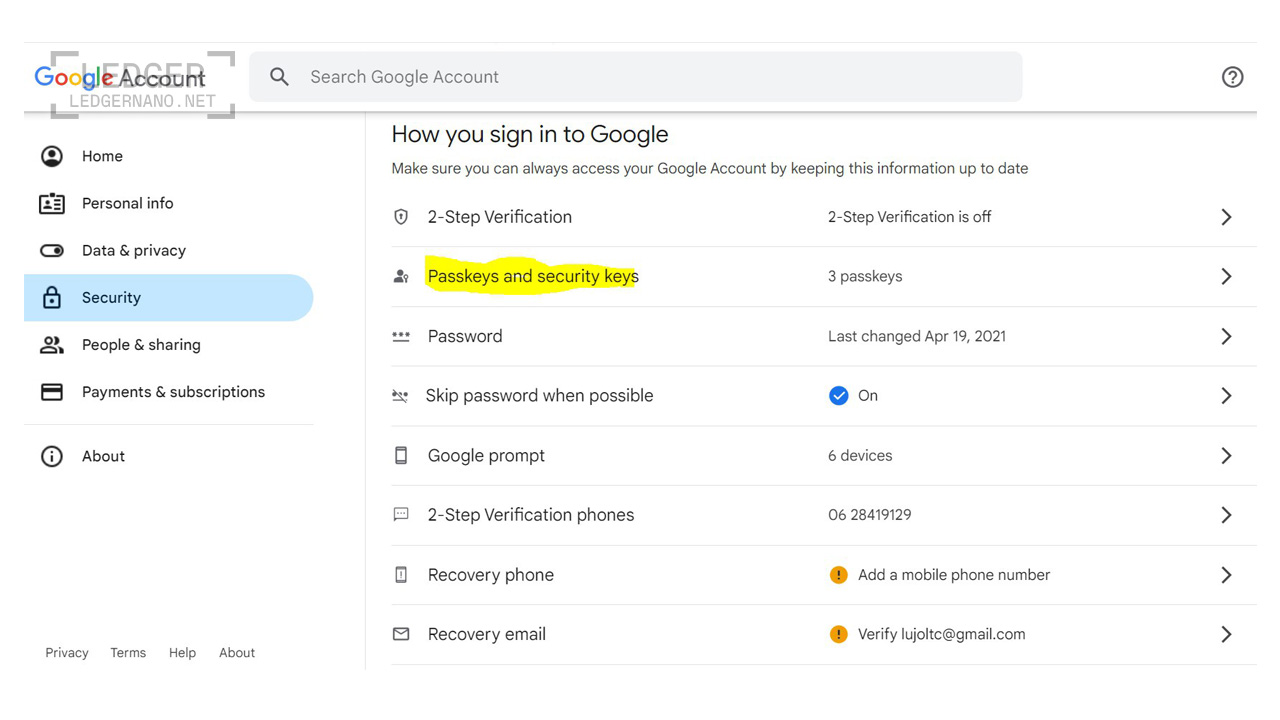The height and width of the screenshot is (720, 1280).
Task: Click the blue On checkmark icon
Action: [839, 396]
